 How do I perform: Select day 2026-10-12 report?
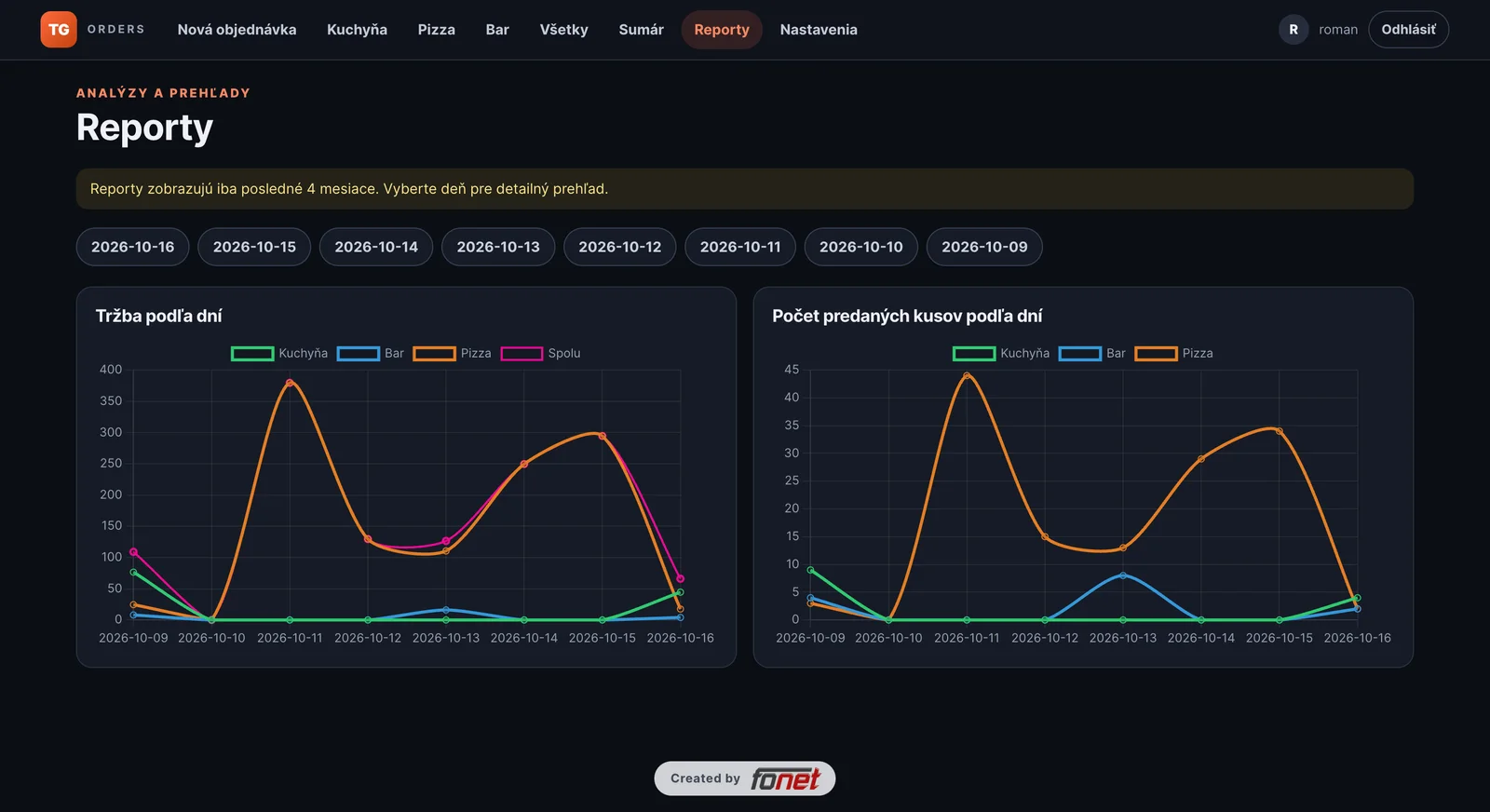pyautogui.click(x=620, y=247)
